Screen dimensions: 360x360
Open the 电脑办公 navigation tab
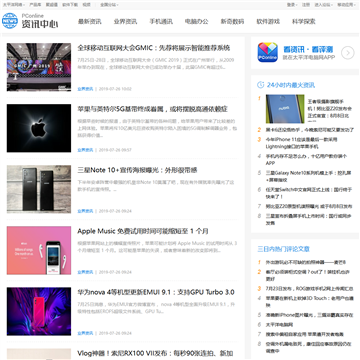(197, 22)
